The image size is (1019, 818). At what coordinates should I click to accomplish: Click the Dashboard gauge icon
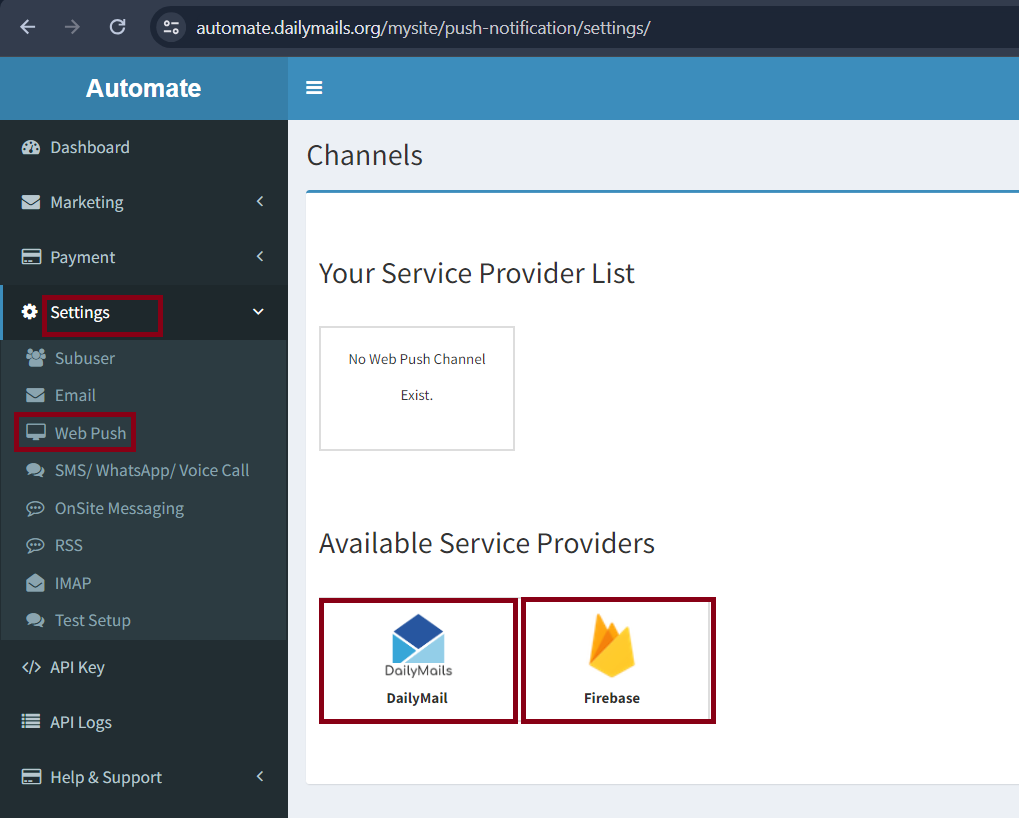pos(31,148)
